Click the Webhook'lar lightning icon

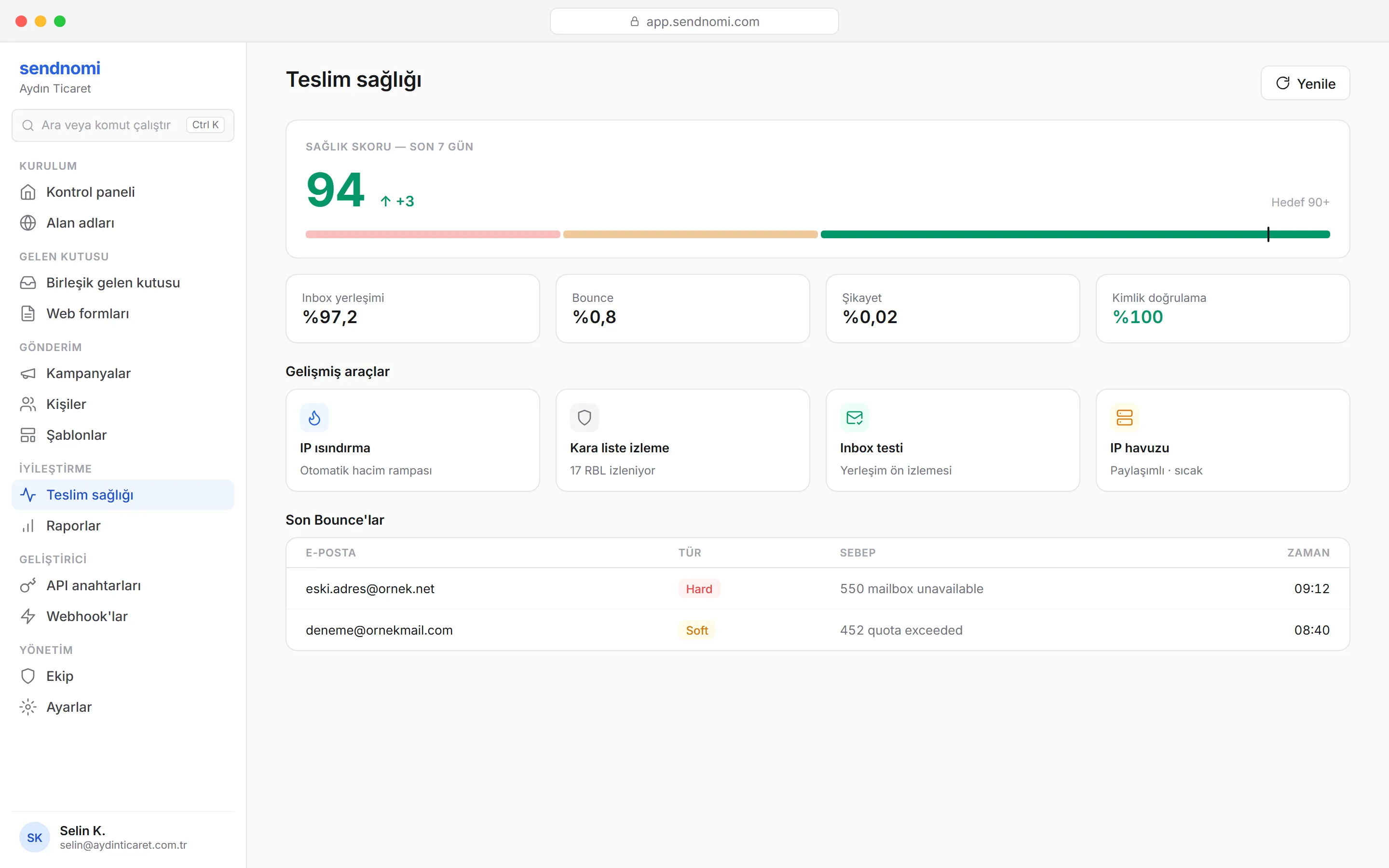[27, 617]
